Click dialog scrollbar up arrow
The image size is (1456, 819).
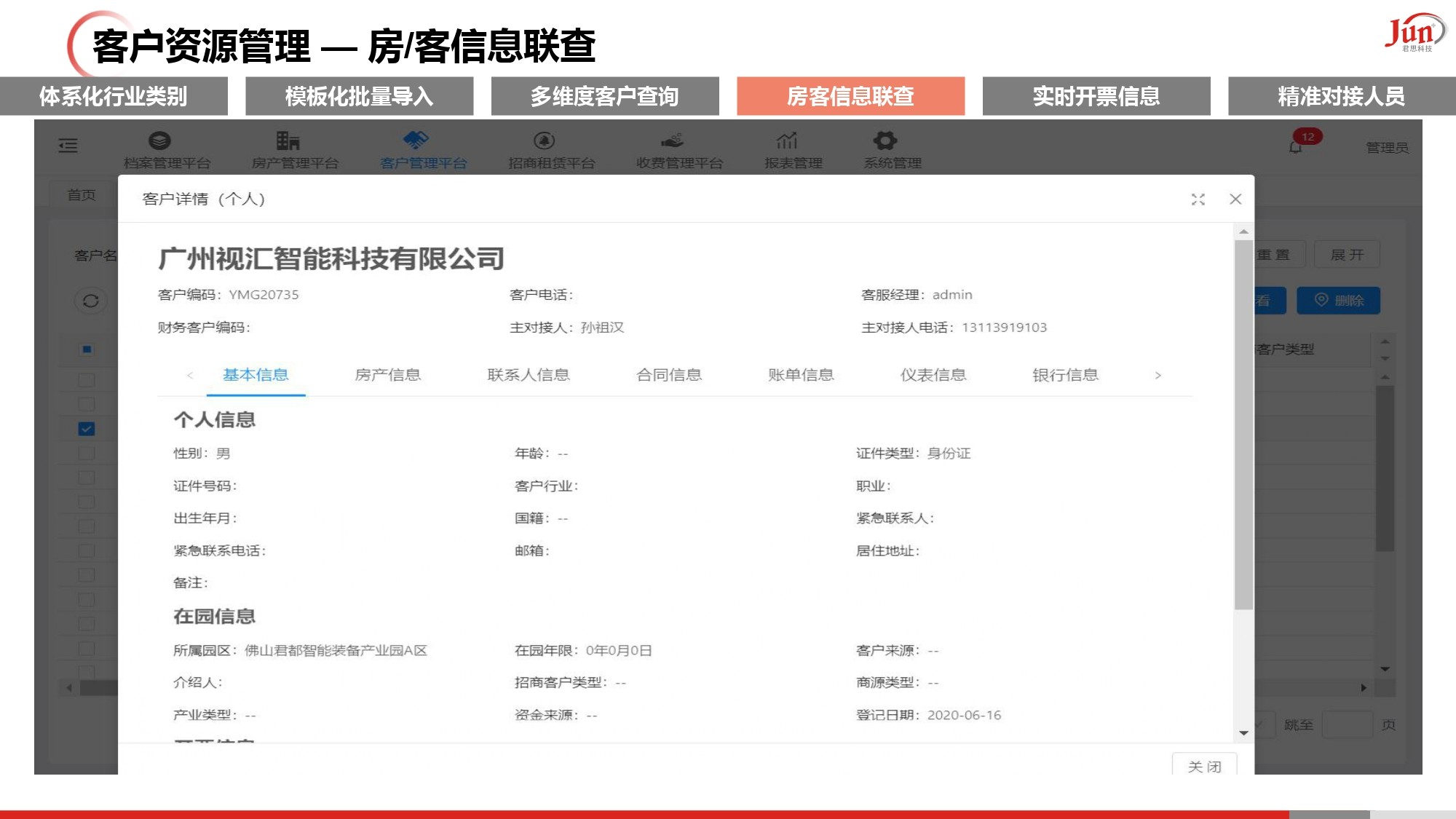[x=1243, y=232]
